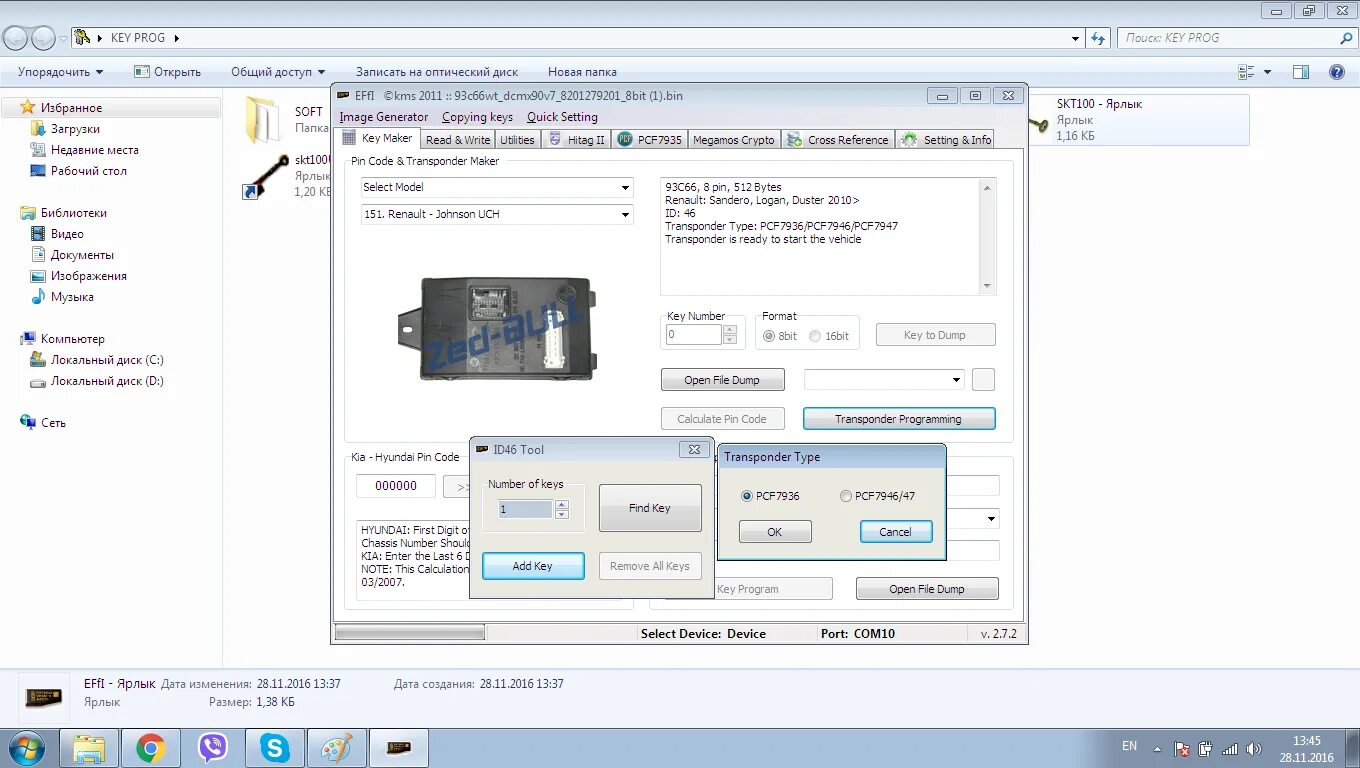Open Viber from the taskbar

pyautogui.click(x=212, y=748)
